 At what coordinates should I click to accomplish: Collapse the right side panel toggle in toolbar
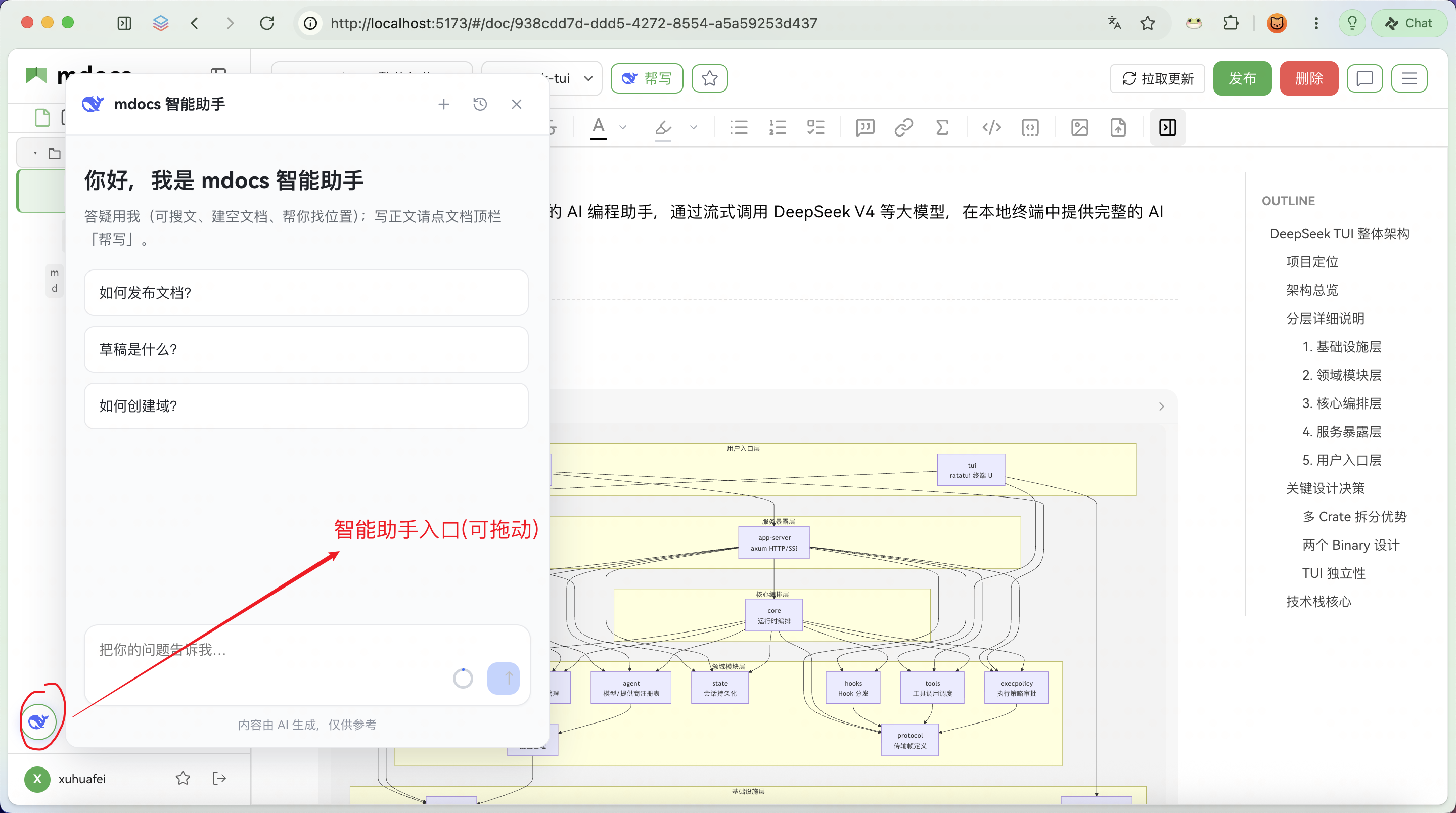click(x=1167, y=127)
